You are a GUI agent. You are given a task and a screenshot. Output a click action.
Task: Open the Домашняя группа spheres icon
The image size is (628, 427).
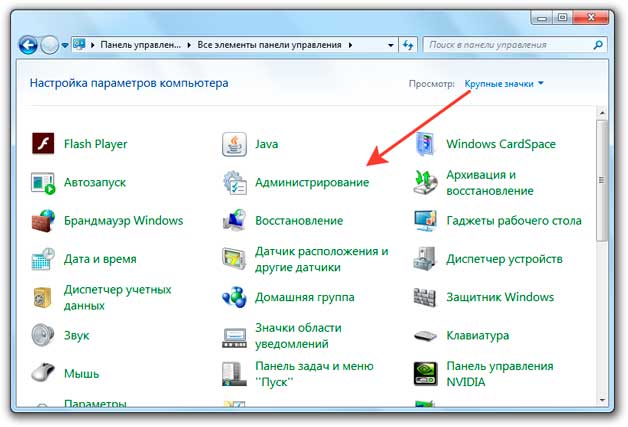[x=234, y=297]
